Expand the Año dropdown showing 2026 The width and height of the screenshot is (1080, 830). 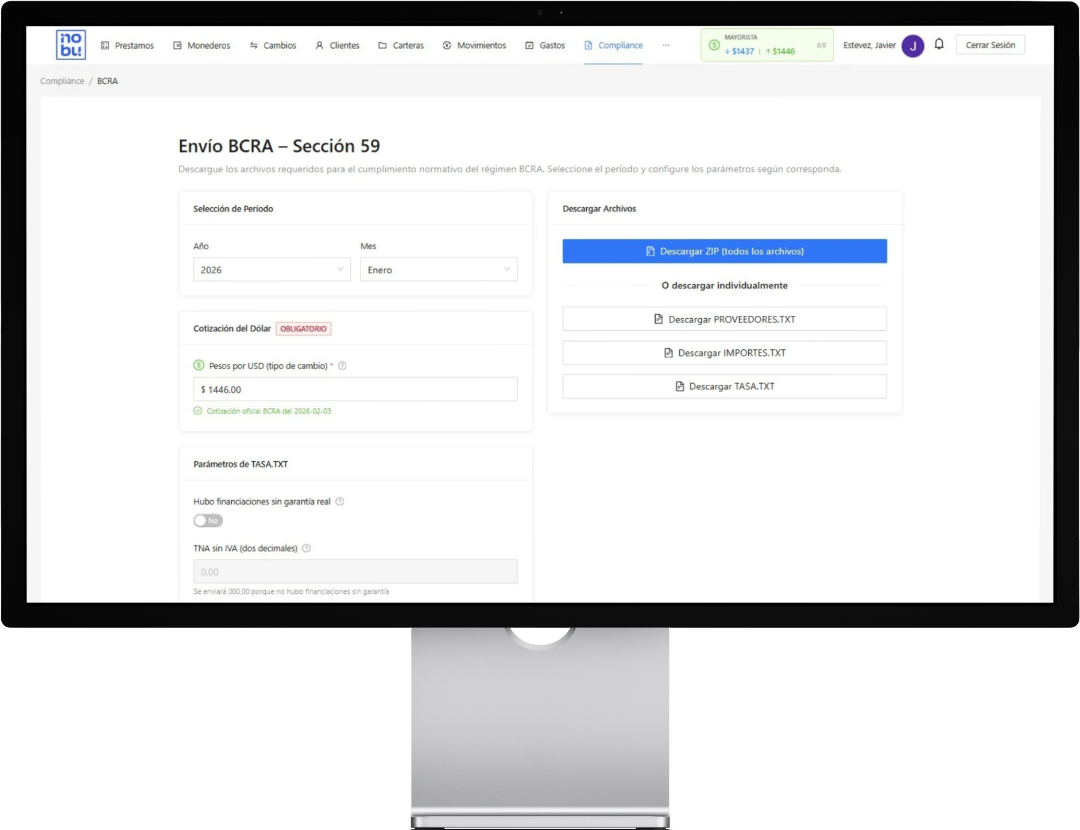click(x=271, y=270)
